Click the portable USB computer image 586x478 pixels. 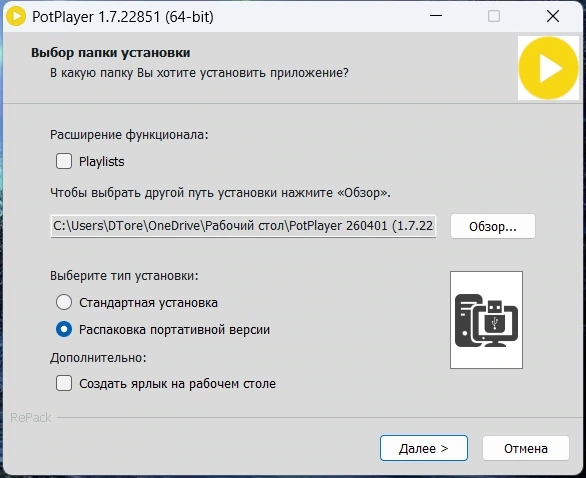(x=486, y=320)
